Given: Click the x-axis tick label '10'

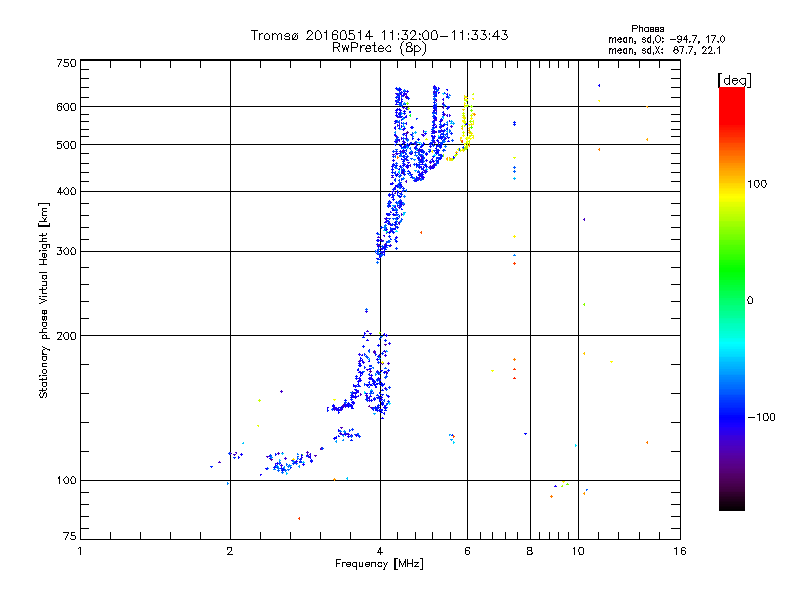Looking at the screenshot, I should coord(578,551).
